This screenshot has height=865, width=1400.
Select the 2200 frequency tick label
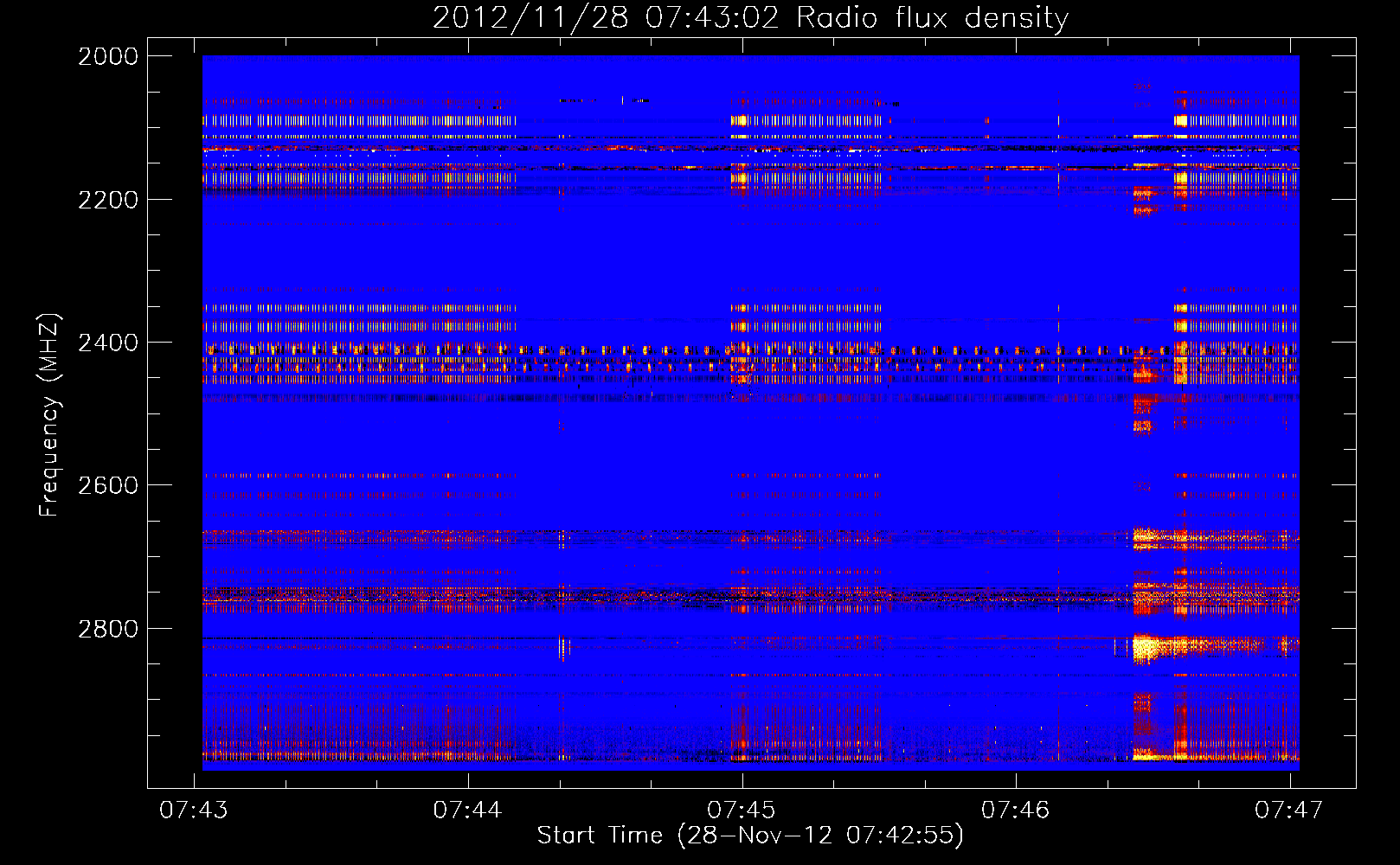[x=108, y=200]
